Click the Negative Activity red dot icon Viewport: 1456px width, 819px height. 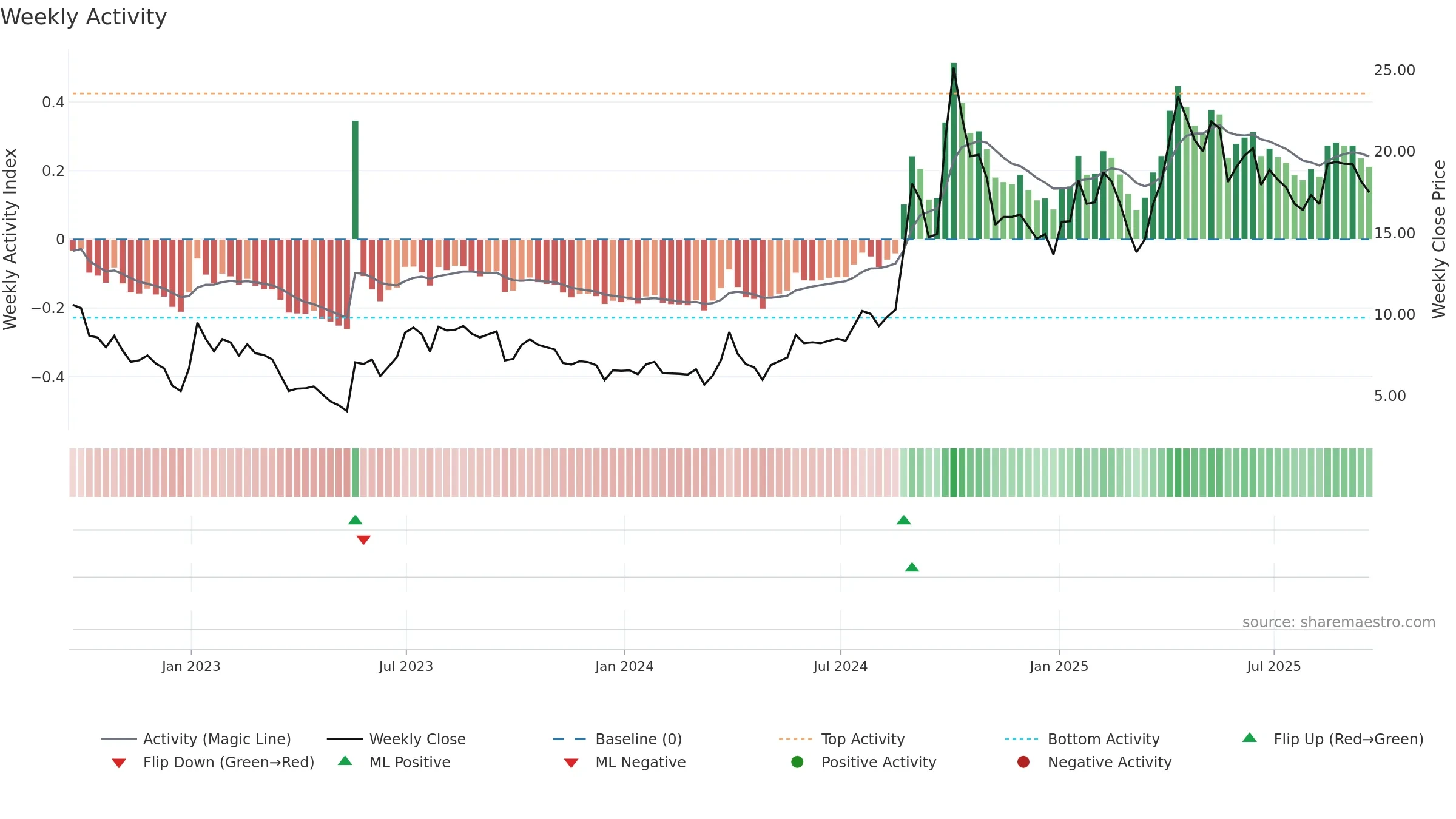[x=1023, y=761]
